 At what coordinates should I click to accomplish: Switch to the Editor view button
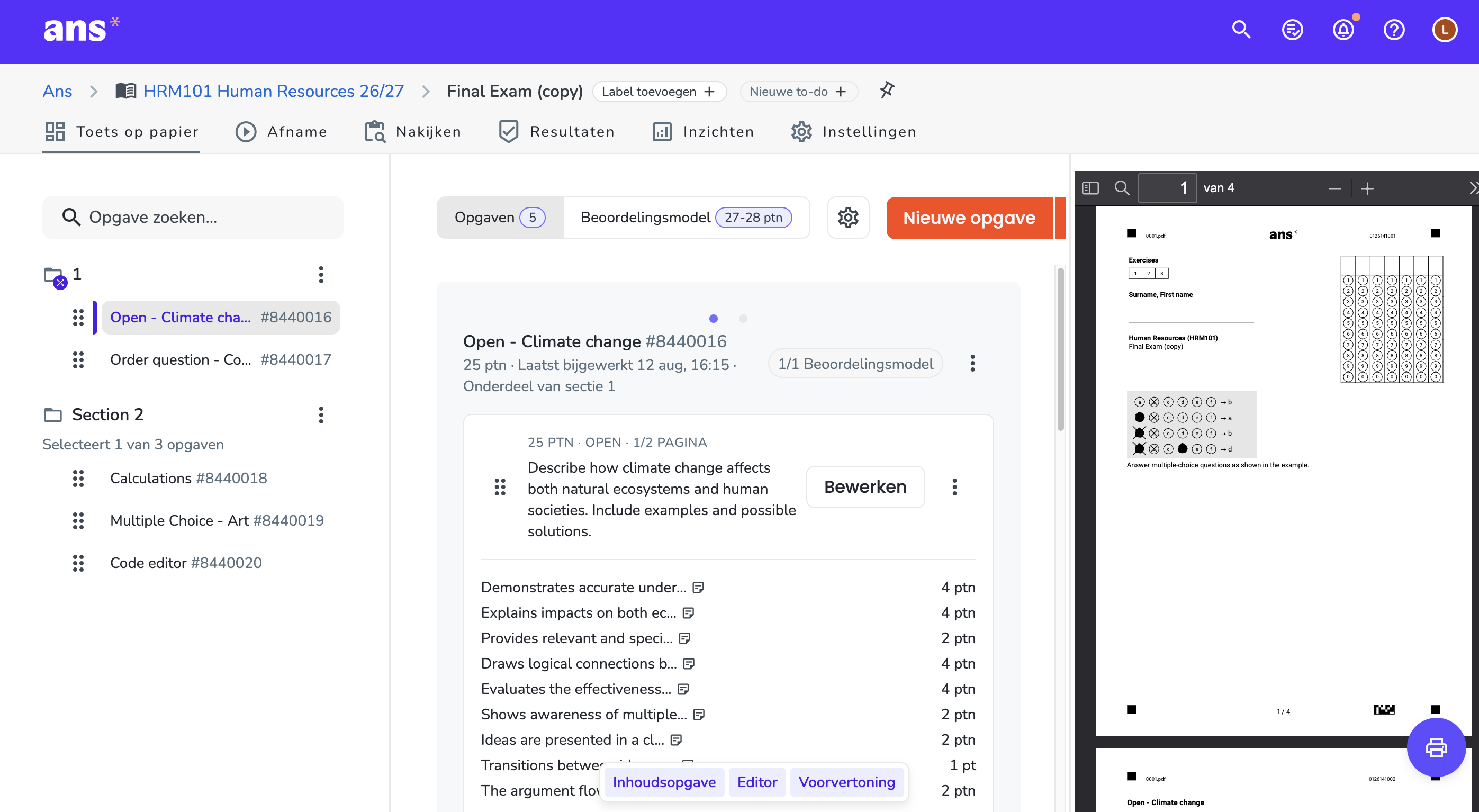point(757,782)
